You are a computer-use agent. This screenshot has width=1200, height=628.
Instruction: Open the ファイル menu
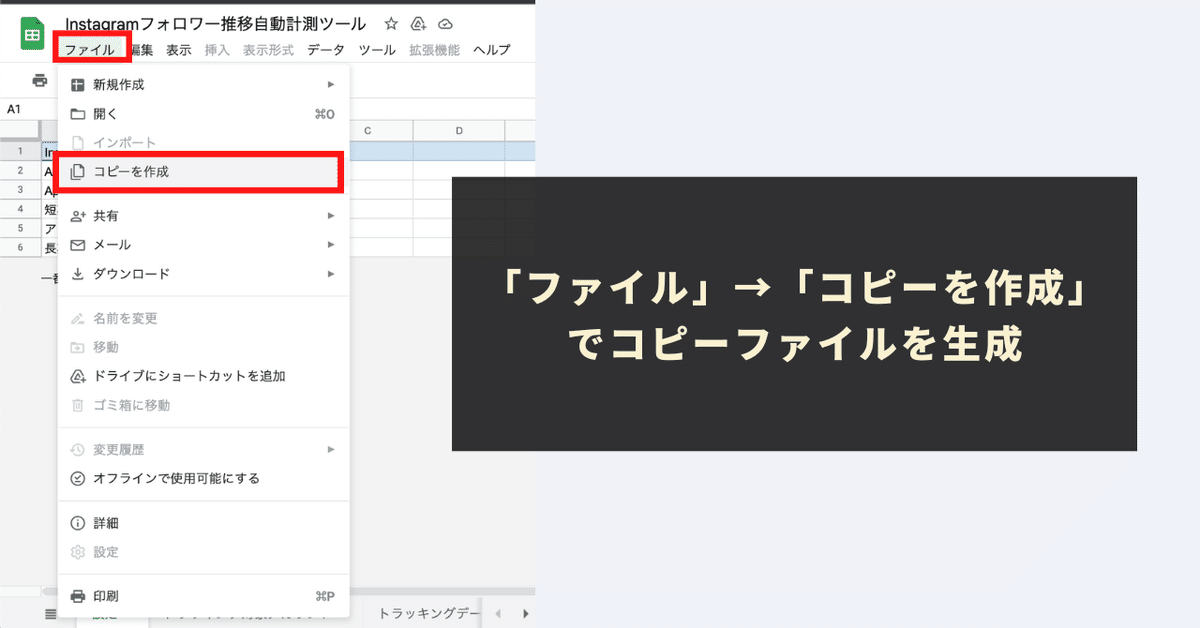(90, 50)
